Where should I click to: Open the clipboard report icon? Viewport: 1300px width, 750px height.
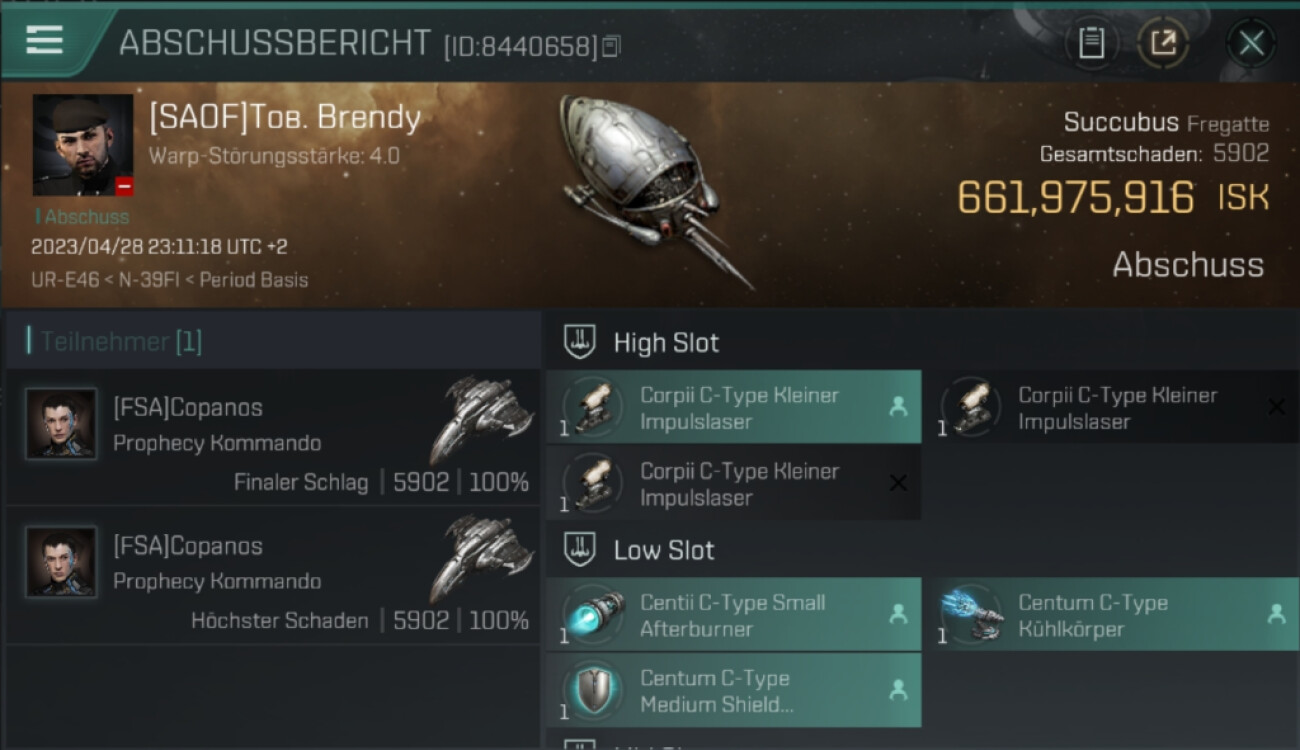pyautogui.click(x=1091, y=43)
